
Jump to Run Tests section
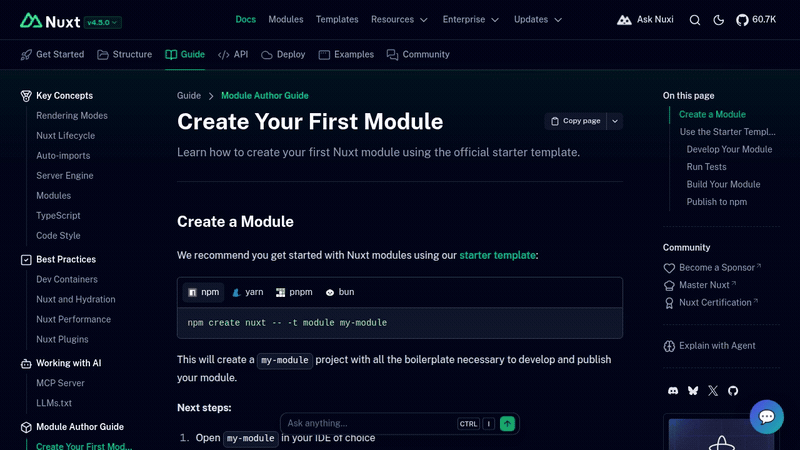click(x=706, y=167)
